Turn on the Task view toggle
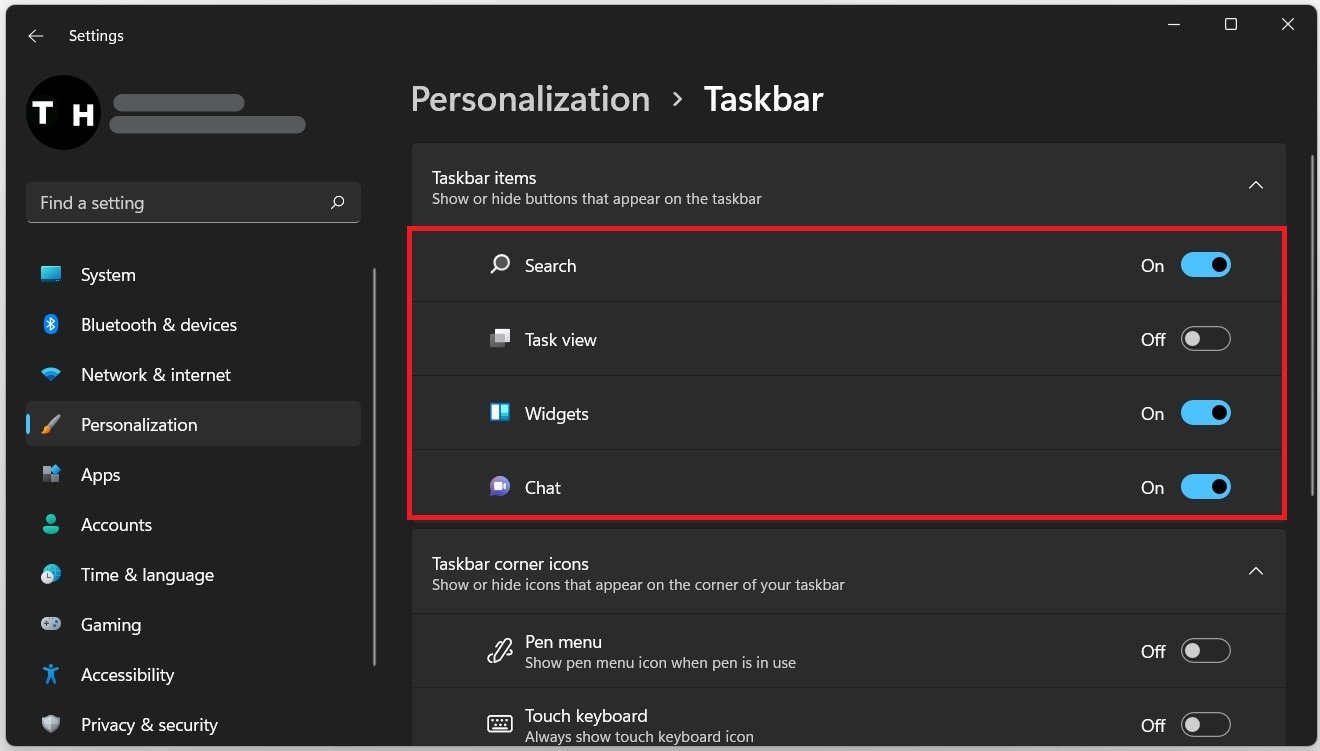 (1206, 339)
